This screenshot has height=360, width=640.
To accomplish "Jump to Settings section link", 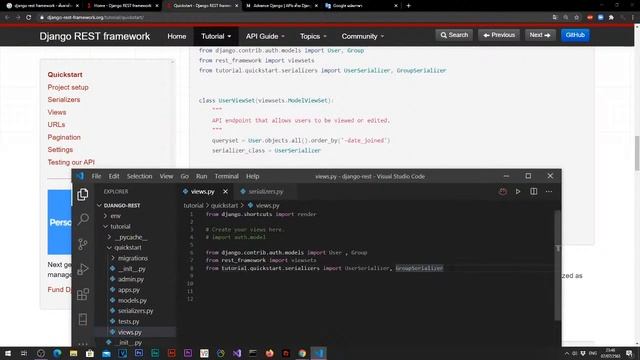I will pyautogui.click(x=60, y=150).
